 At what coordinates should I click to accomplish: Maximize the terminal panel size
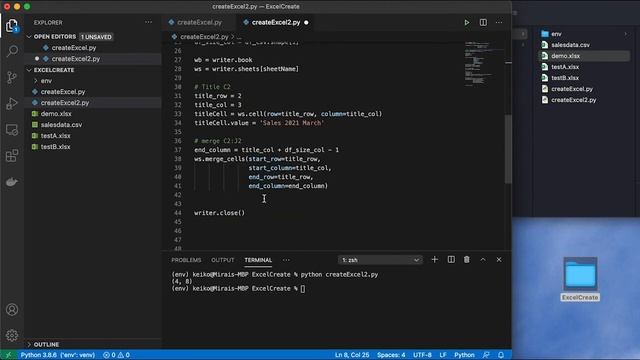(x=483, y=260)
